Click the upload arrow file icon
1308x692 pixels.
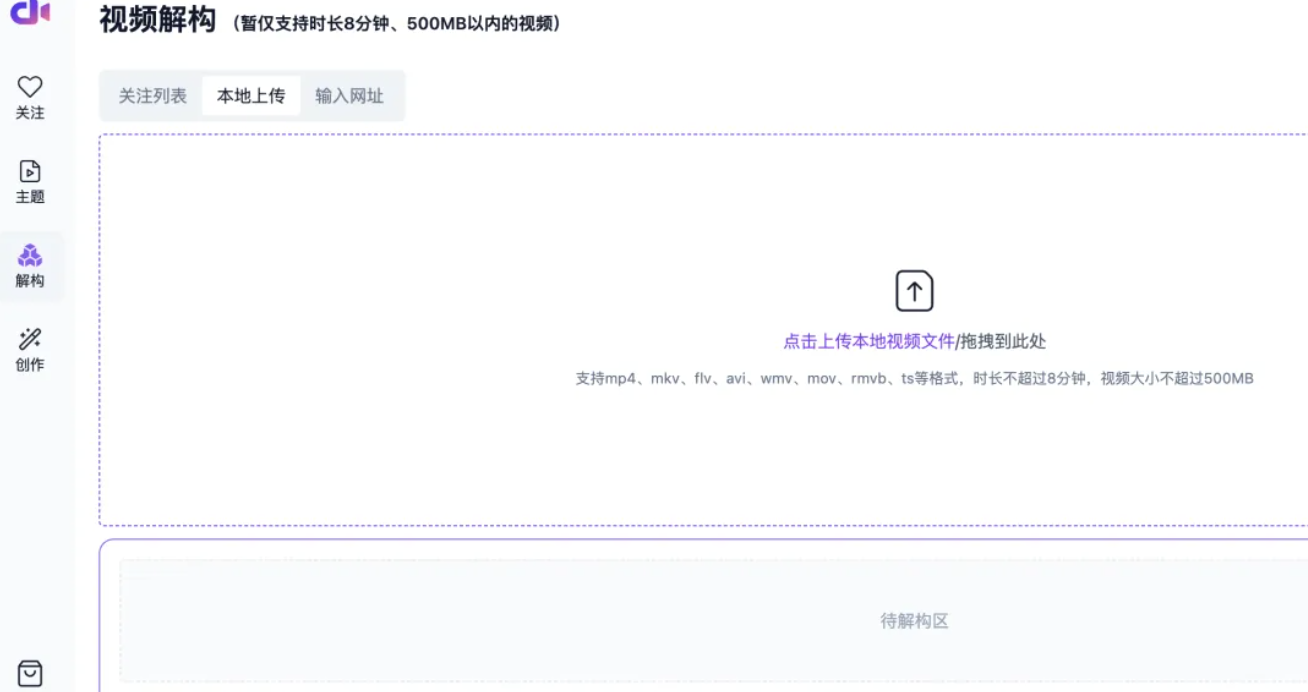914,291
